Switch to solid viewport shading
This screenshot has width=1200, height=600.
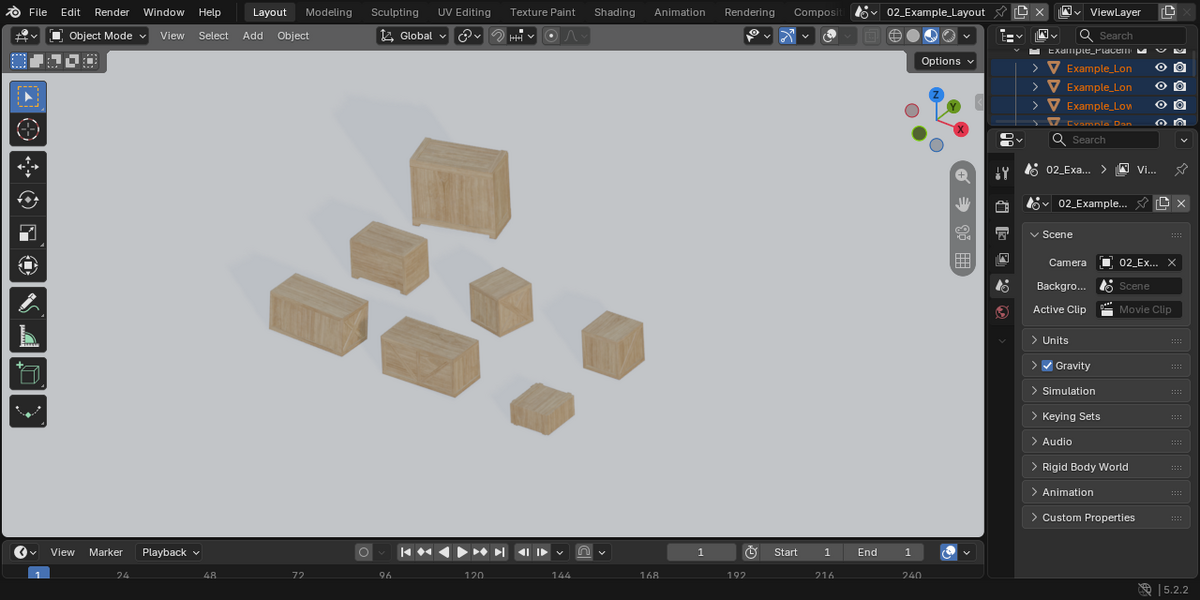(913, 36)
